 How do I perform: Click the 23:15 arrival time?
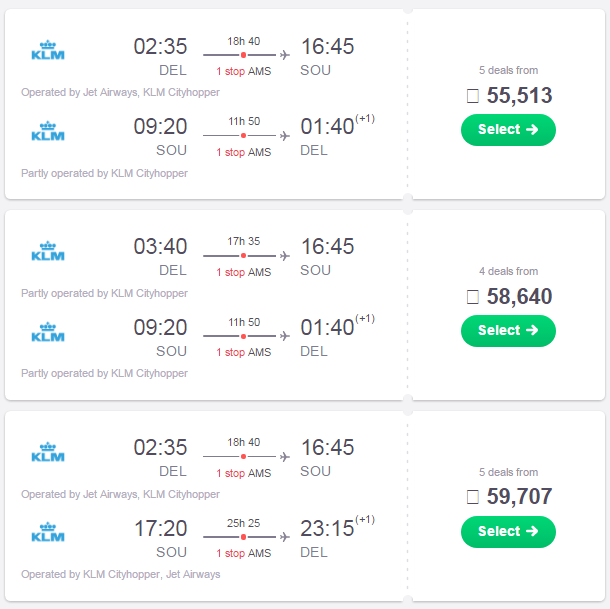(327, 529)
